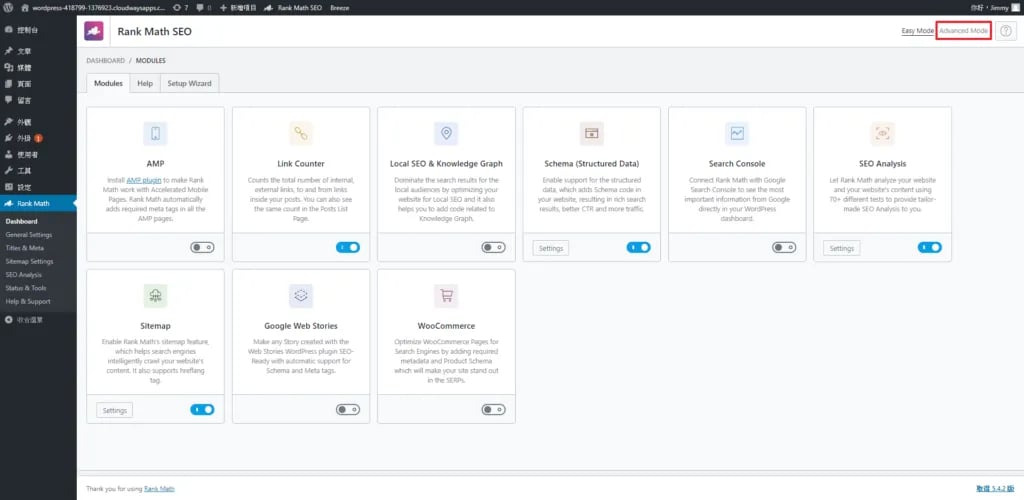This screenshot has height=500, width=1024.
Task: Open Rank Math SEO in admin bar
Action: (293, 8)
